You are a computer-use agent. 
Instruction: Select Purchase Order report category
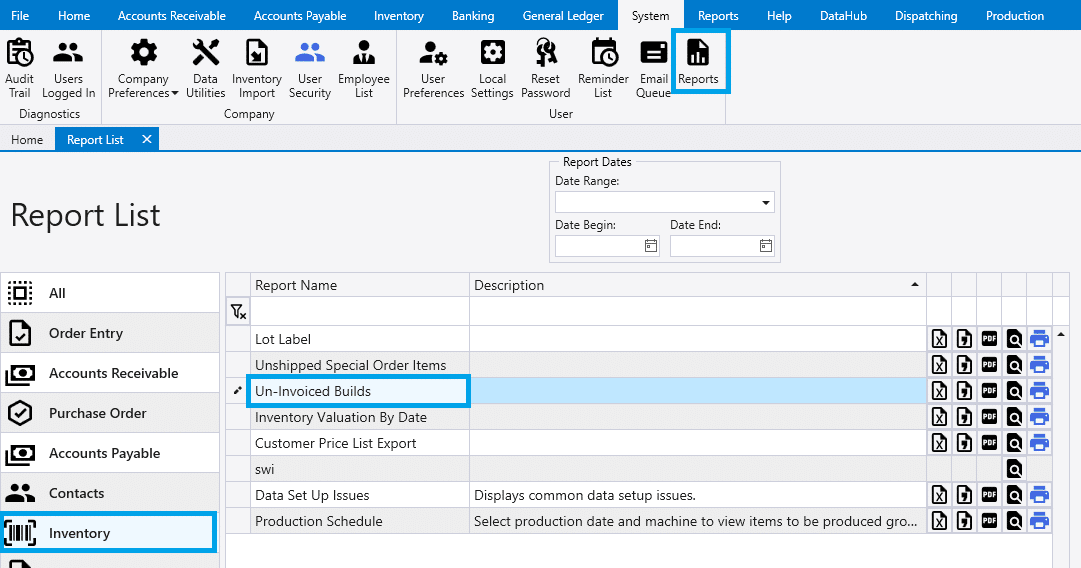[x=110, y=414]
